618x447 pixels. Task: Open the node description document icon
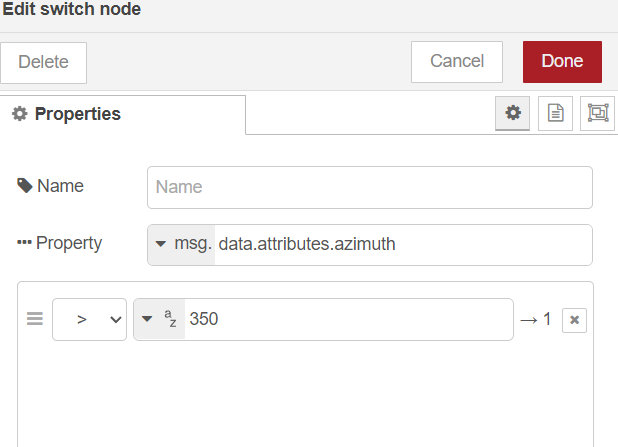click(555, 113)
